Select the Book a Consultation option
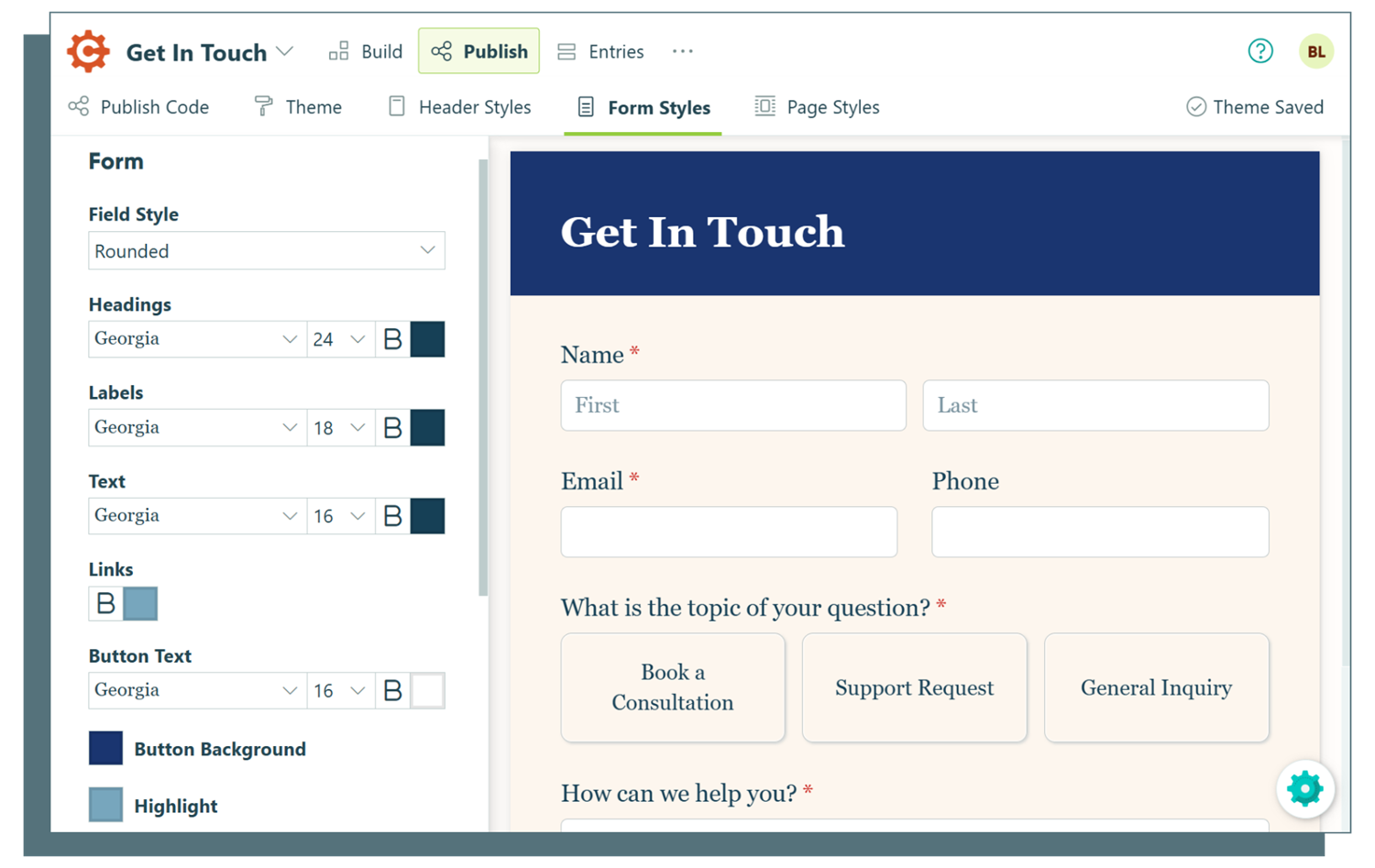 click(673, 687)
